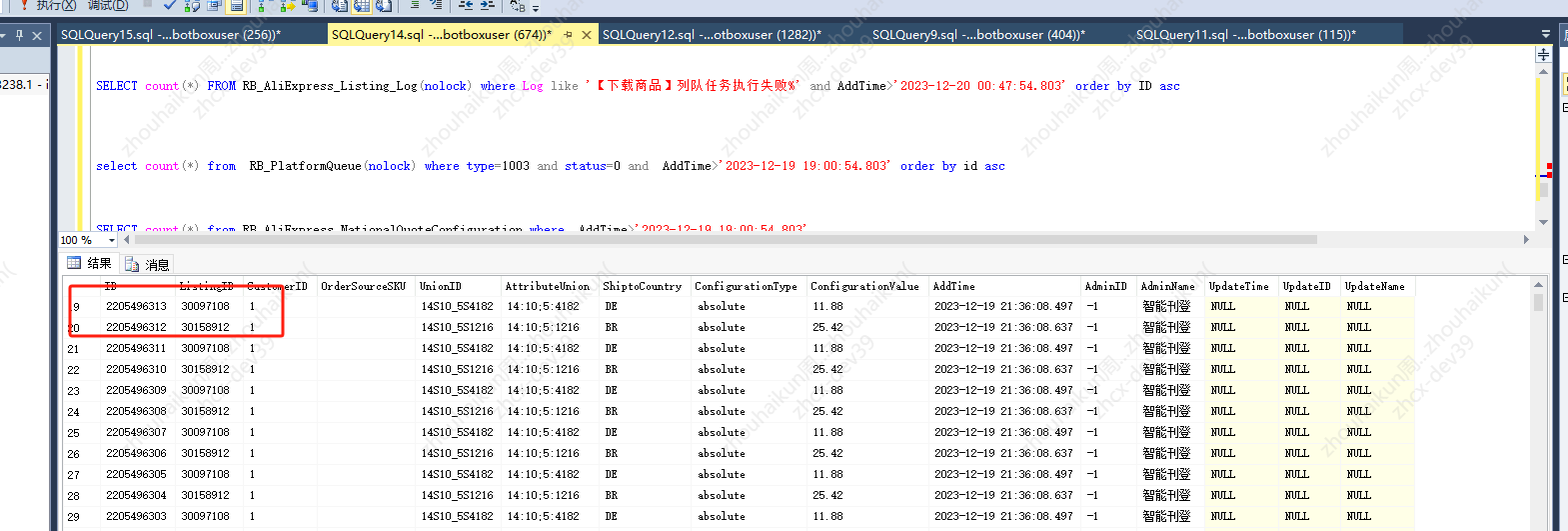Click the editor vertical scrollbar up arrow

pos(1543,70)
